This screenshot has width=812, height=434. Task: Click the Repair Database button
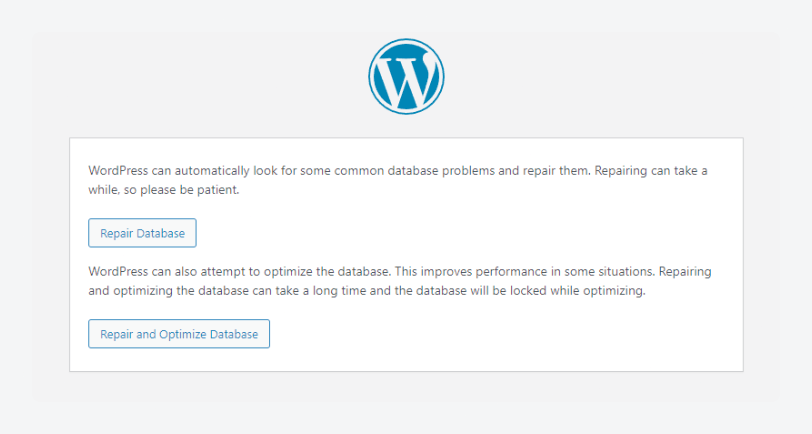tap(142, 233)
